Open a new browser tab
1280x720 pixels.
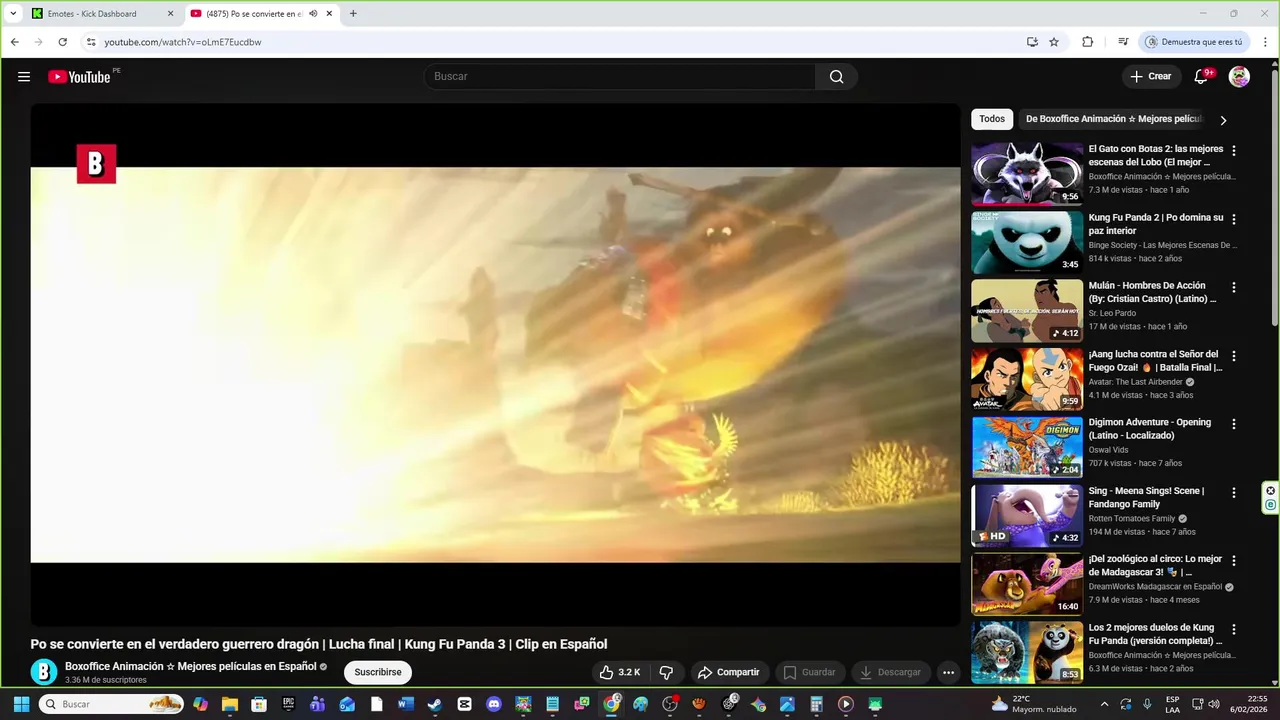[353, 14]
